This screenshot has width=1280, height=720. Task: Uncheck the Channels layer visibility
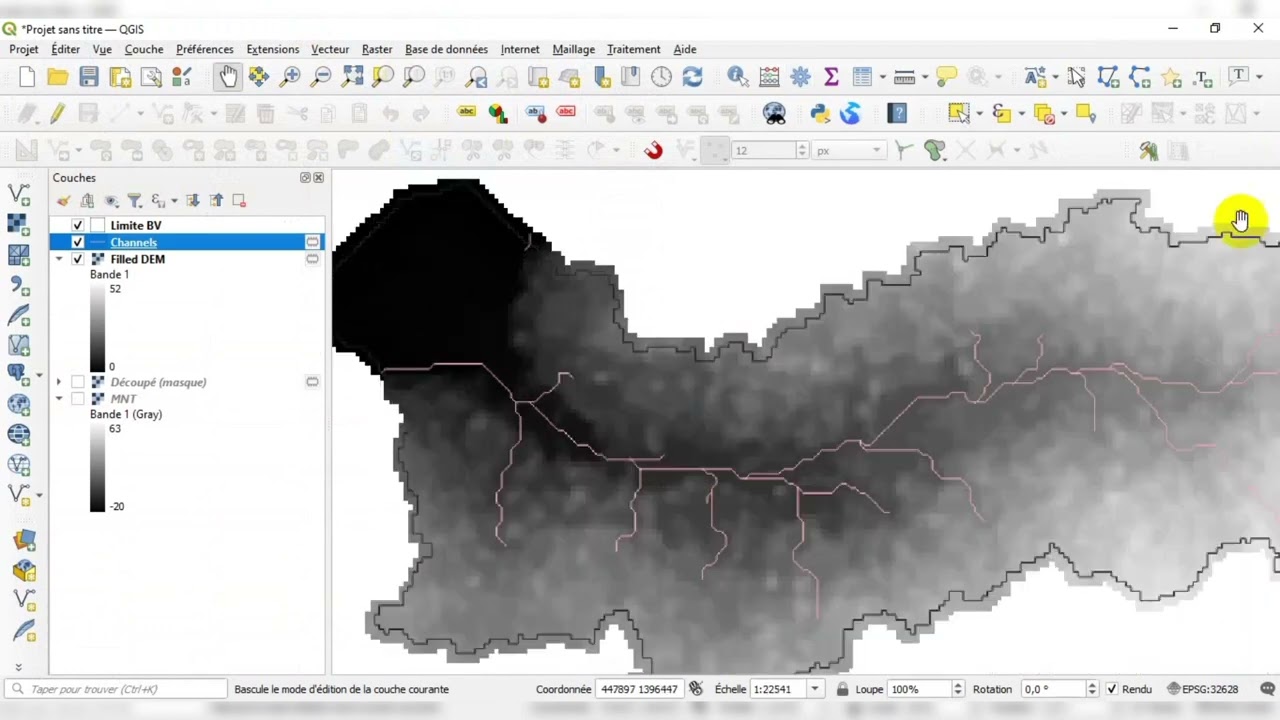click(x=77, y=242)
